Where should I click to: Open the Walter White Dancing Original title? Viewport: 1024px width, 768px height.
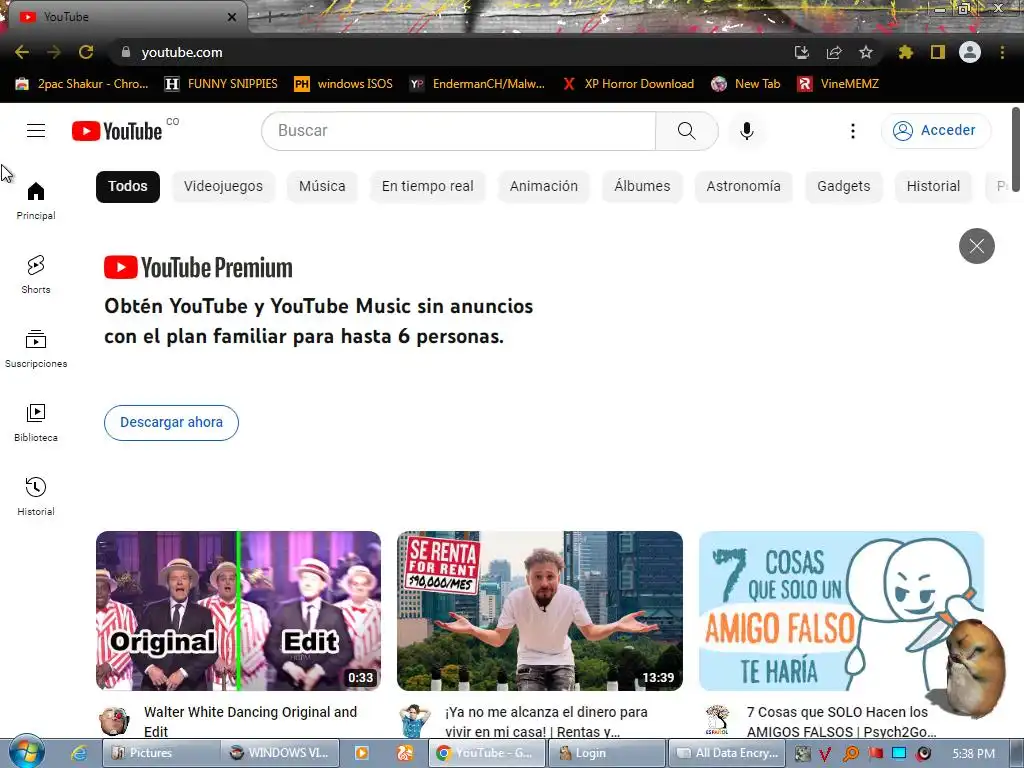(250, 722)
